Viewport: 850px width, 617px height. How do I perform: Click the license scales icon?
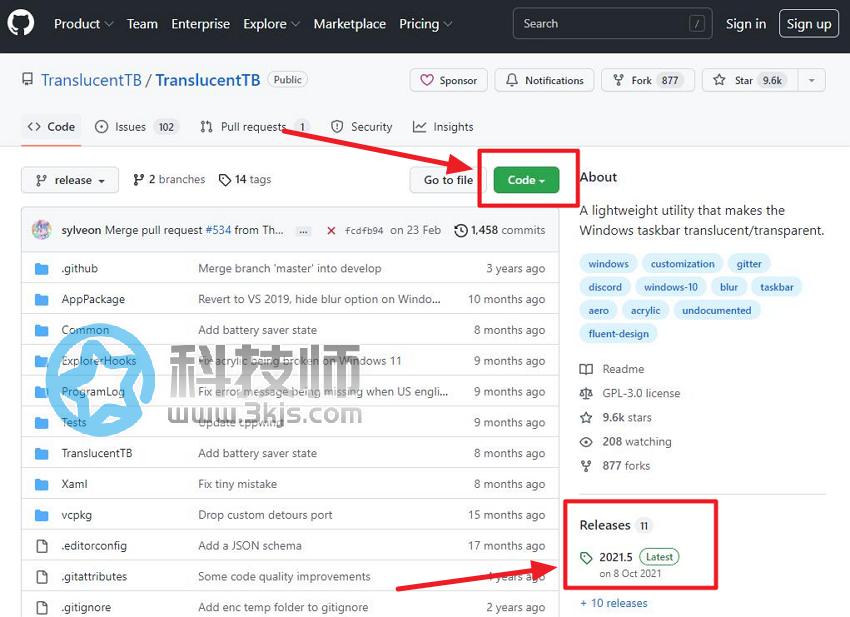[x=586, y=393]
